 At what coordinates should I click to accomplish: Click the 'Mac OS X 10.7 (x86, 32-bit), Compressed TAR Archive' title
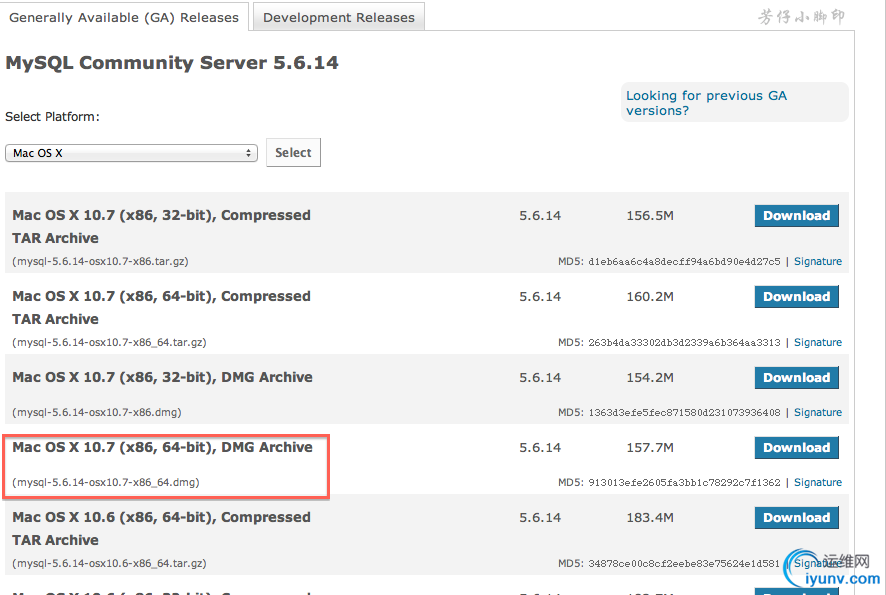(162, 227)
